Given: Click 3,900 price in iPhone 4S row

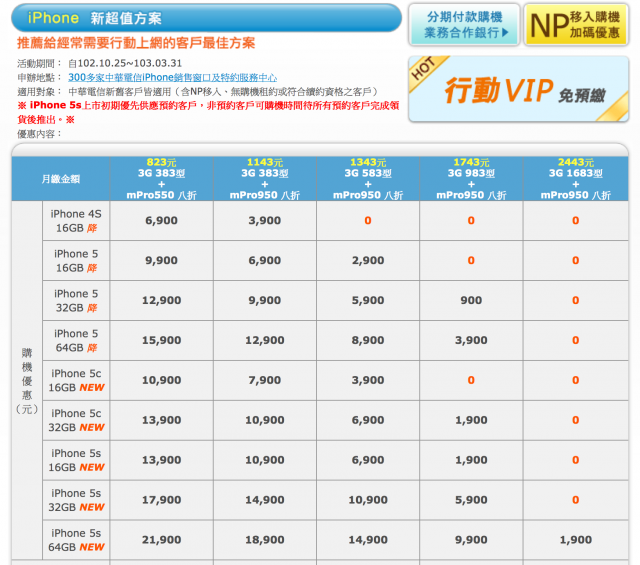Looking at the screenshot, I should [x=265, y=220].
